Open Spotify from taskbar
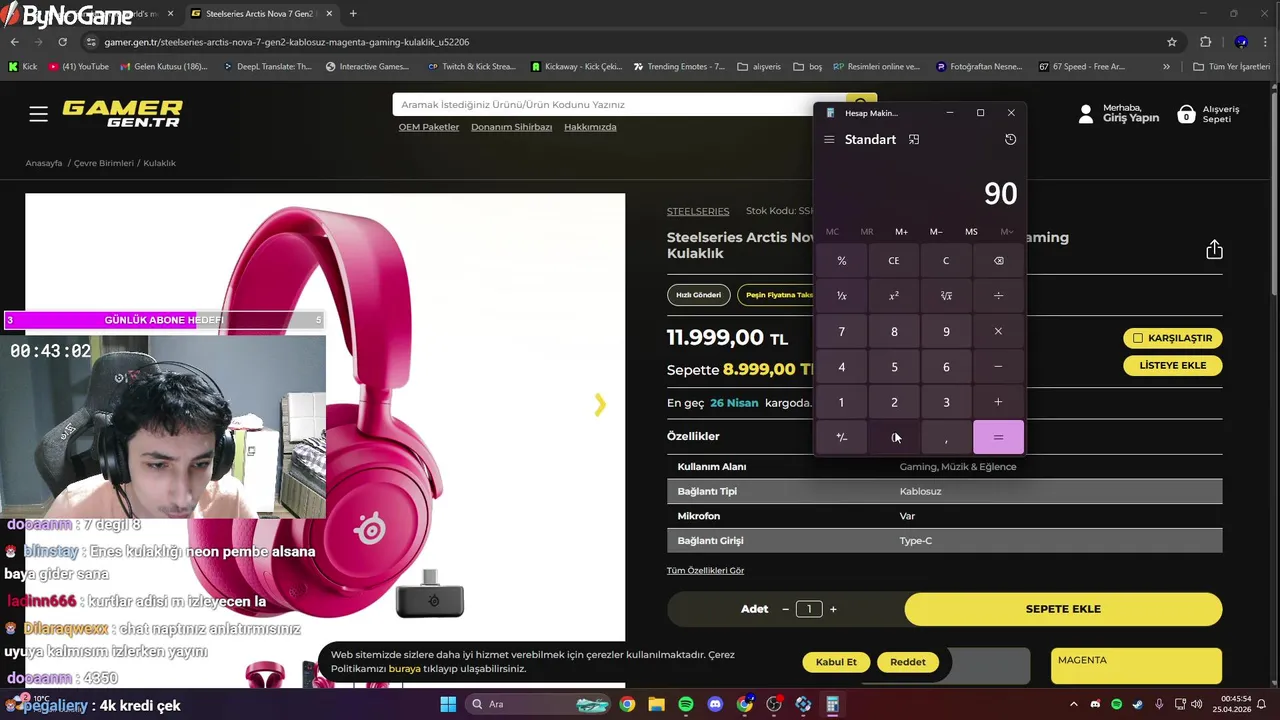This screenshot has height=720, width=1280. tap(686, 704)
